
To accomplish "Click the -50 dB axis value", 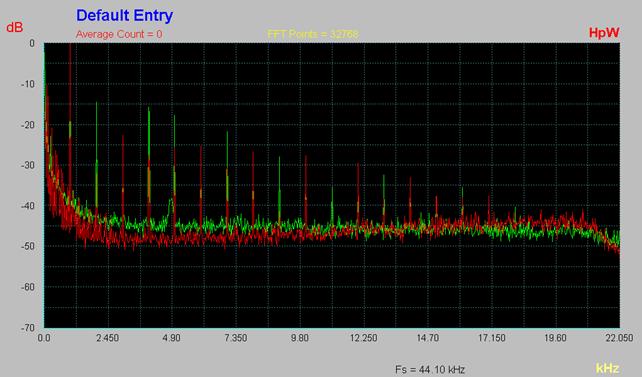I will pyautogui.click(x=29, y=246).
